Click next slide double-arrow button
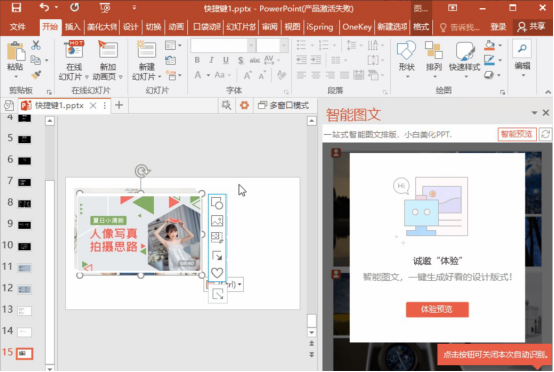 tap(312, 354)
